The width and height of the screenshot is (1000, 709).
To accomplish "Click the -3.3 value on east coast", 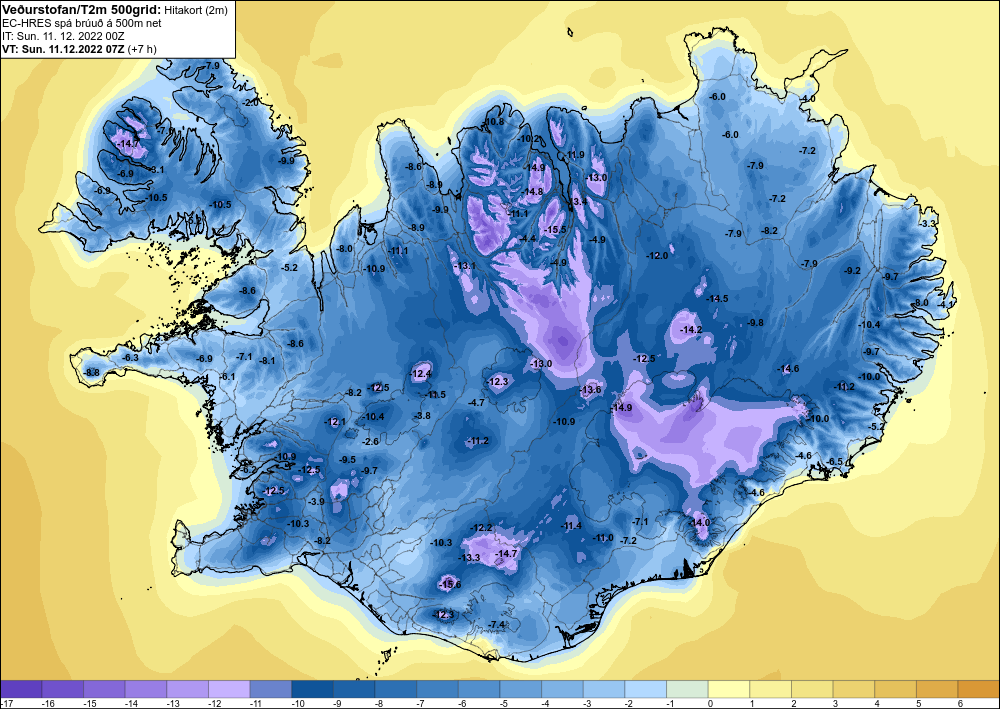I will click(928, 224).
